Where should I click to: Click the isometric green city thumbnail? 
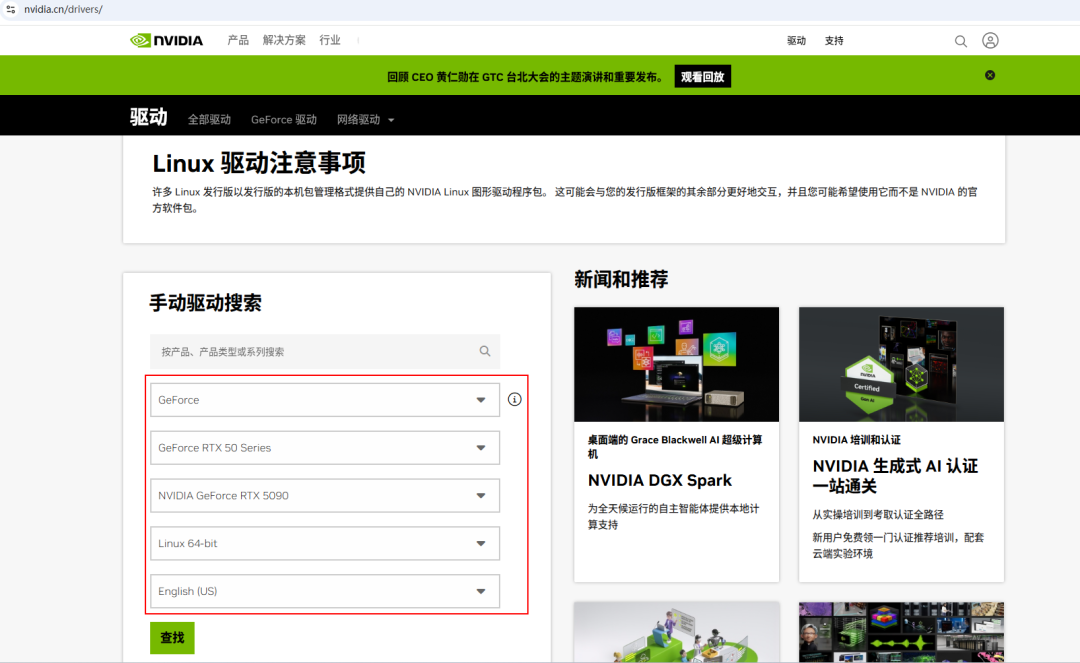(676, 632)
